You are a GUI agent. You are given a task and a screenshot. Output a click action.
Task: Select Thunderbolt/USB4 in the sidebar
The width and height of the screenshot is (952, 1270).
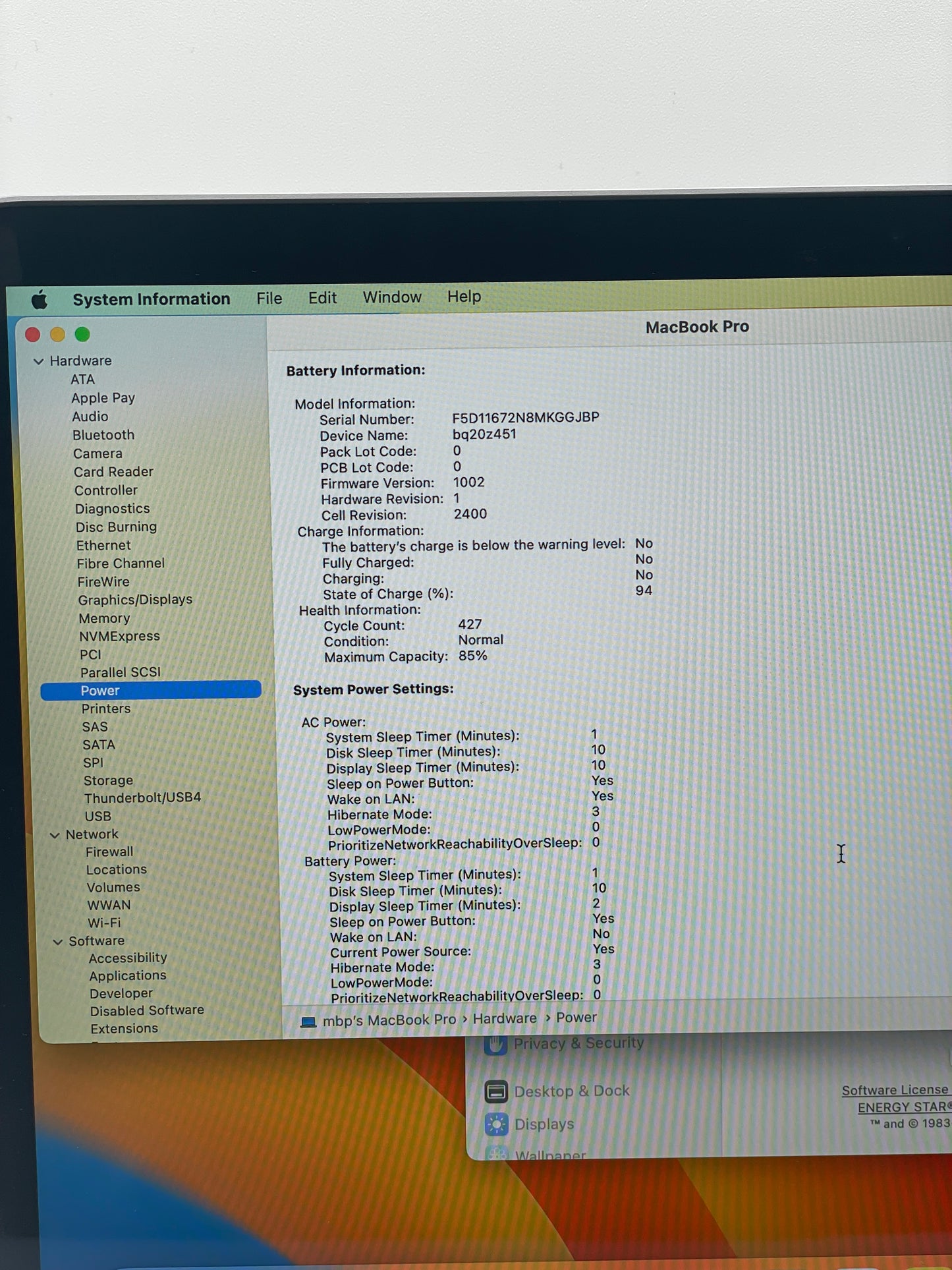point(142,797)
